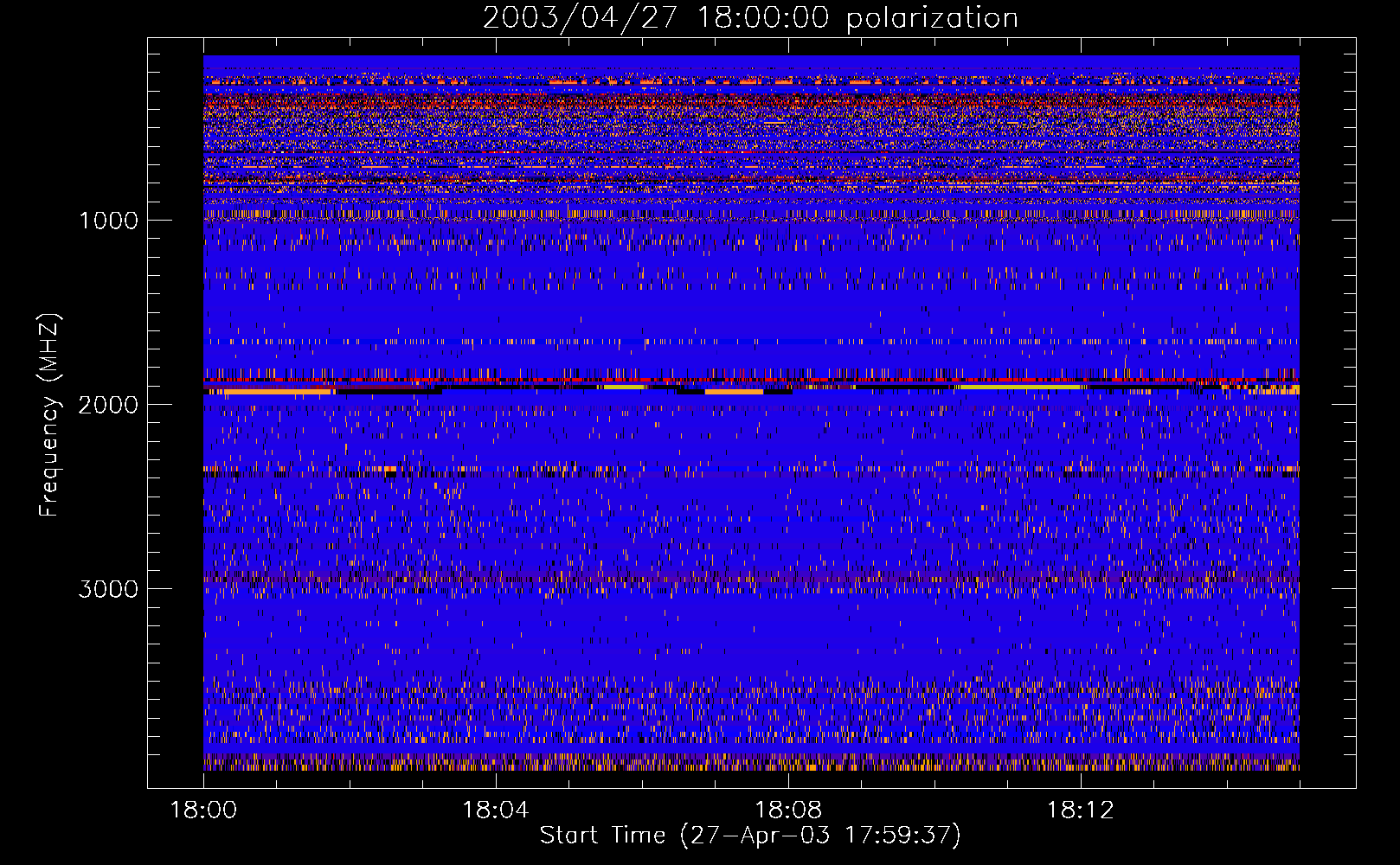Image resolution: width=1400 pixels, height=865 pixels.
Task: Click the 'Frequency (MHZ)' axis title
Action: (49, 415)
